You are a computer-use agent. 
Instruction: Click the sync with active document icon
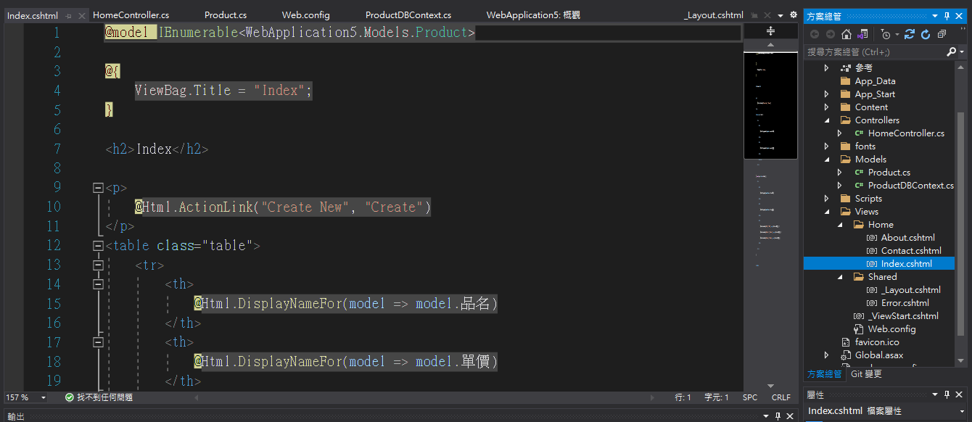[910, 35]
